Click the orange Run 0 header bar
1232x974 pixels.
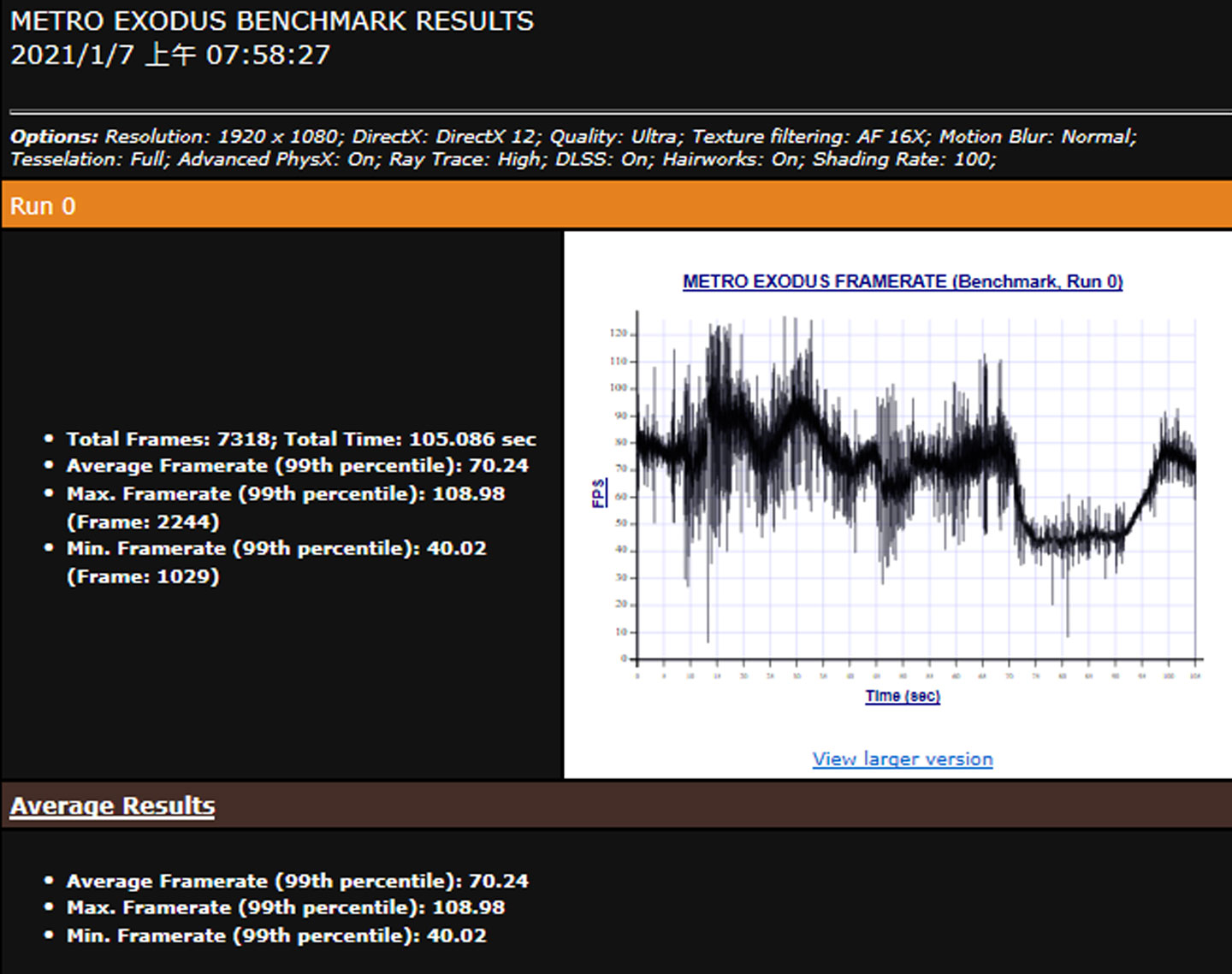616,206
